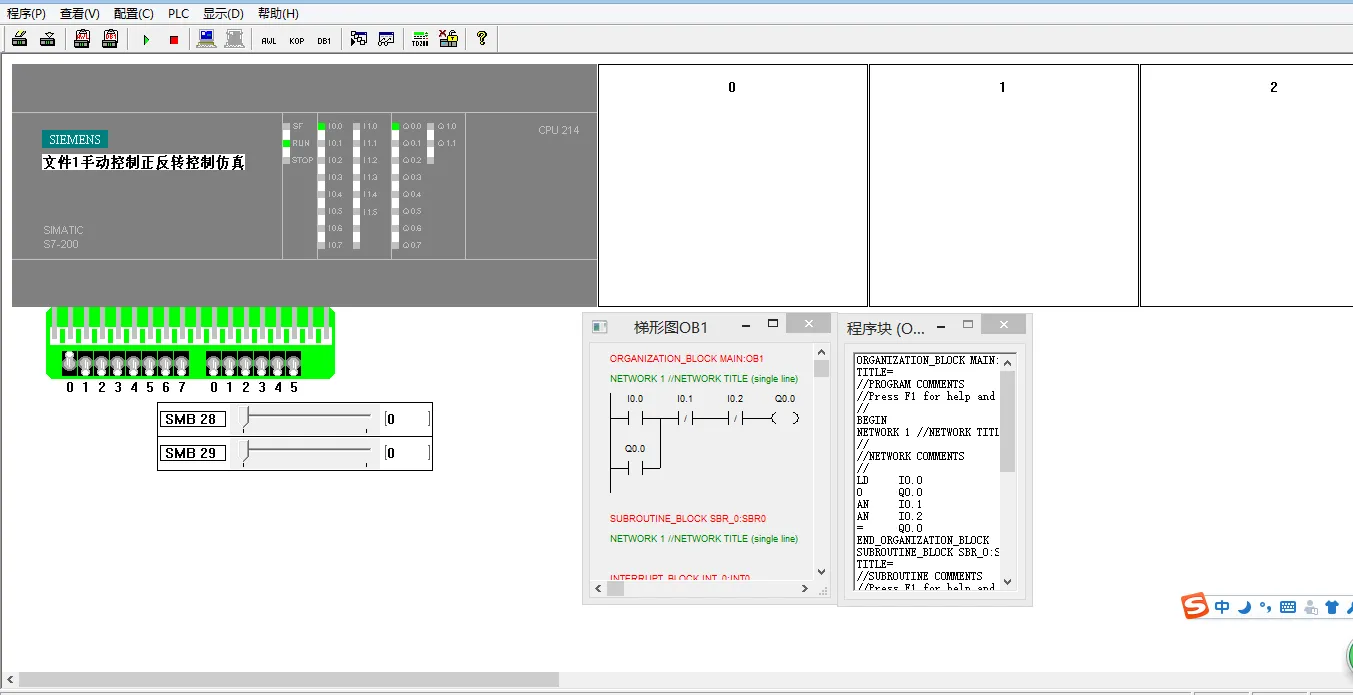Select expansion module slot 0

click(733, 185)
